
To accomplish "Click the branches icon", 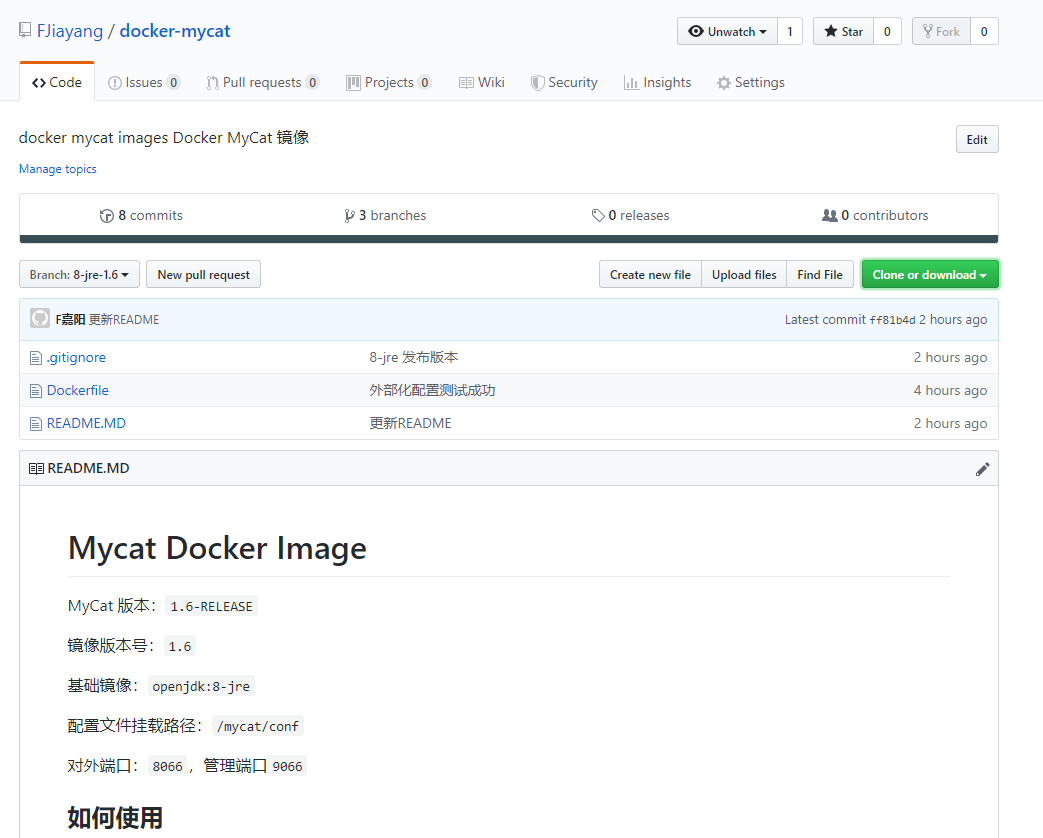I will click(349, 216).
